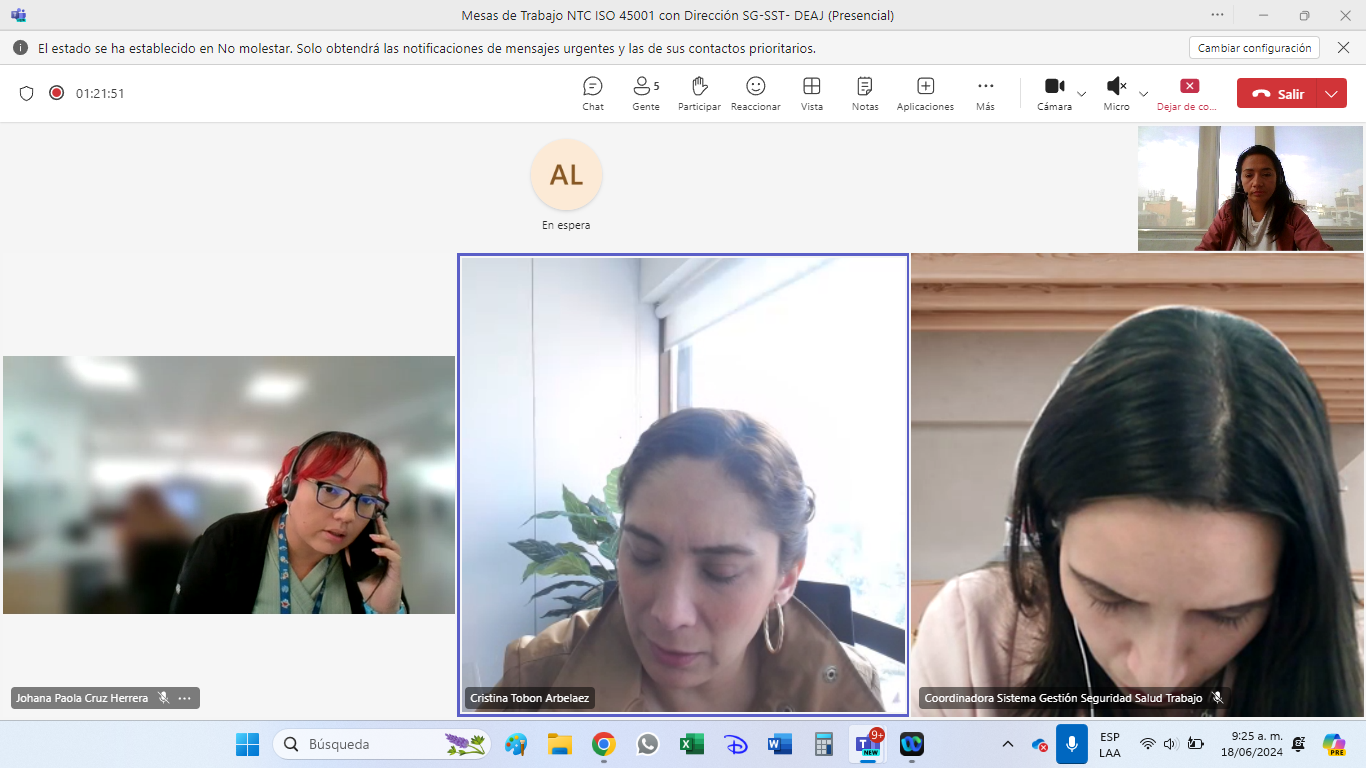Toggle the Cámara on or off
The image size is (1366, 768).
coord(1054,93)
